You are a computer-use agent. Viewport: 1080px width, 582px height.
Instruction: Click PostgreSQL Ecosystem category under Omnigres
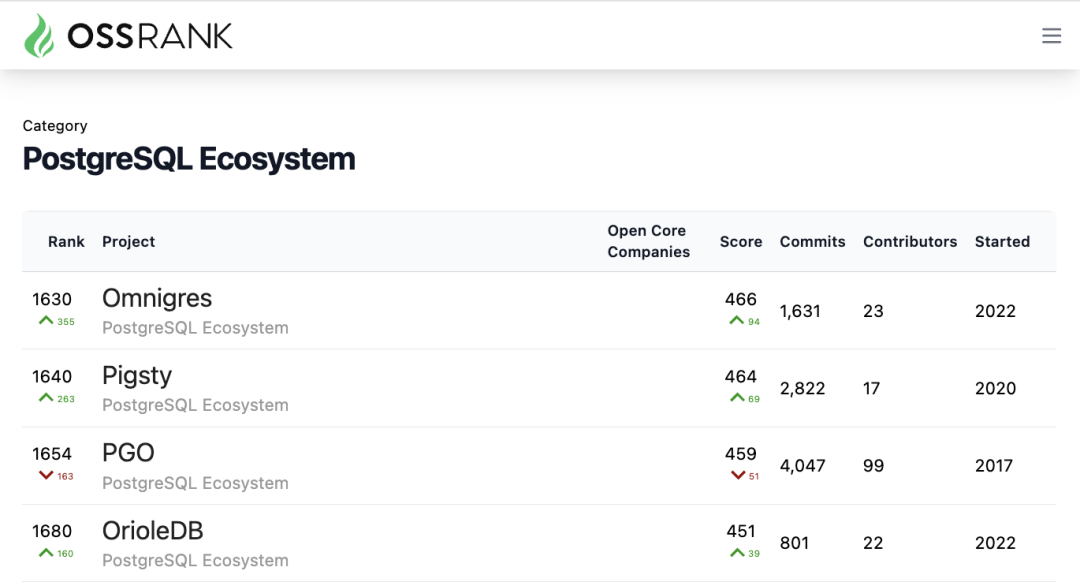tap(195, 328)
